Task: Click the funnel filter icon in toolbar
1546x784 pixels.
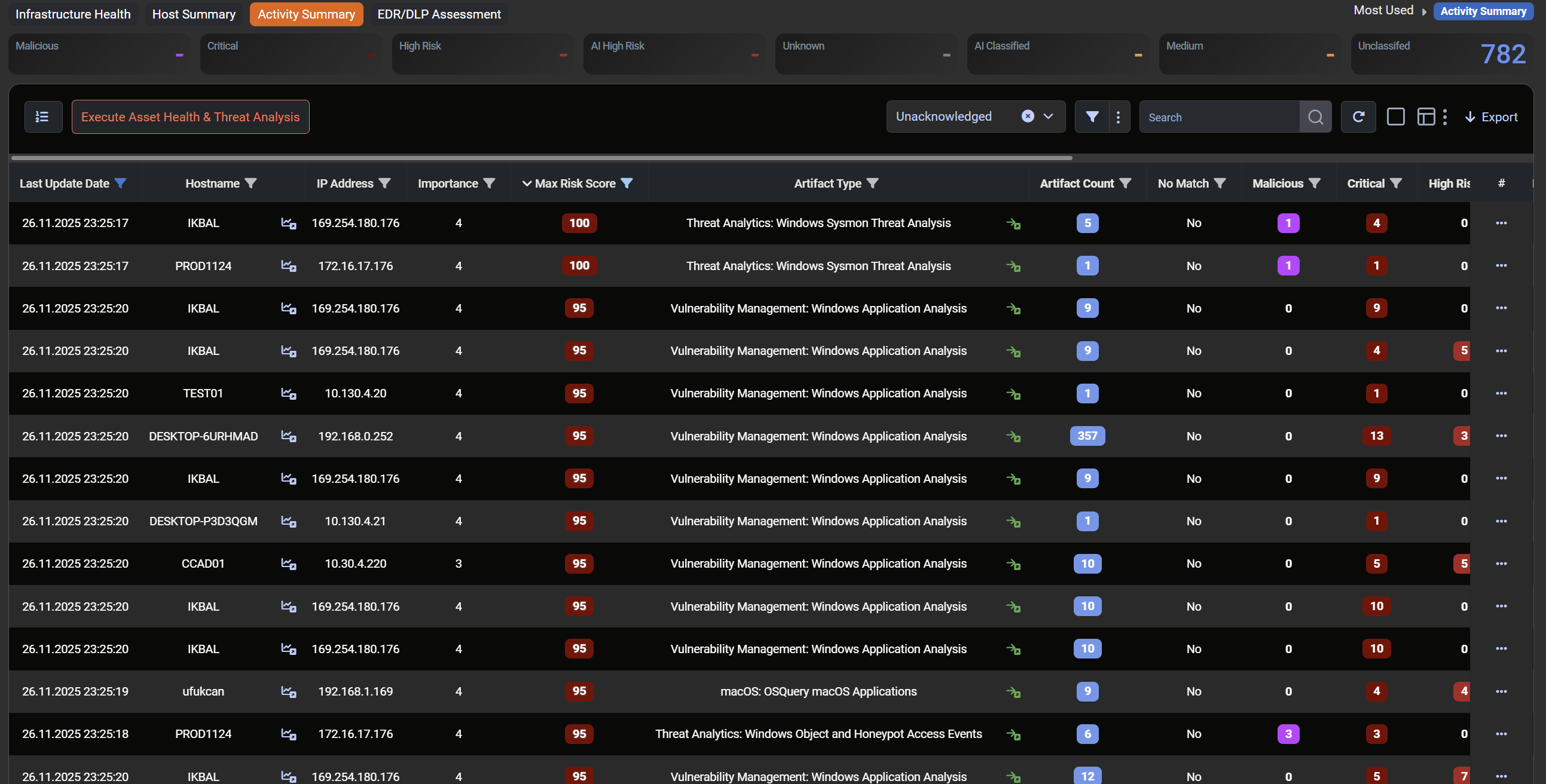Action: coord(1092,117)
